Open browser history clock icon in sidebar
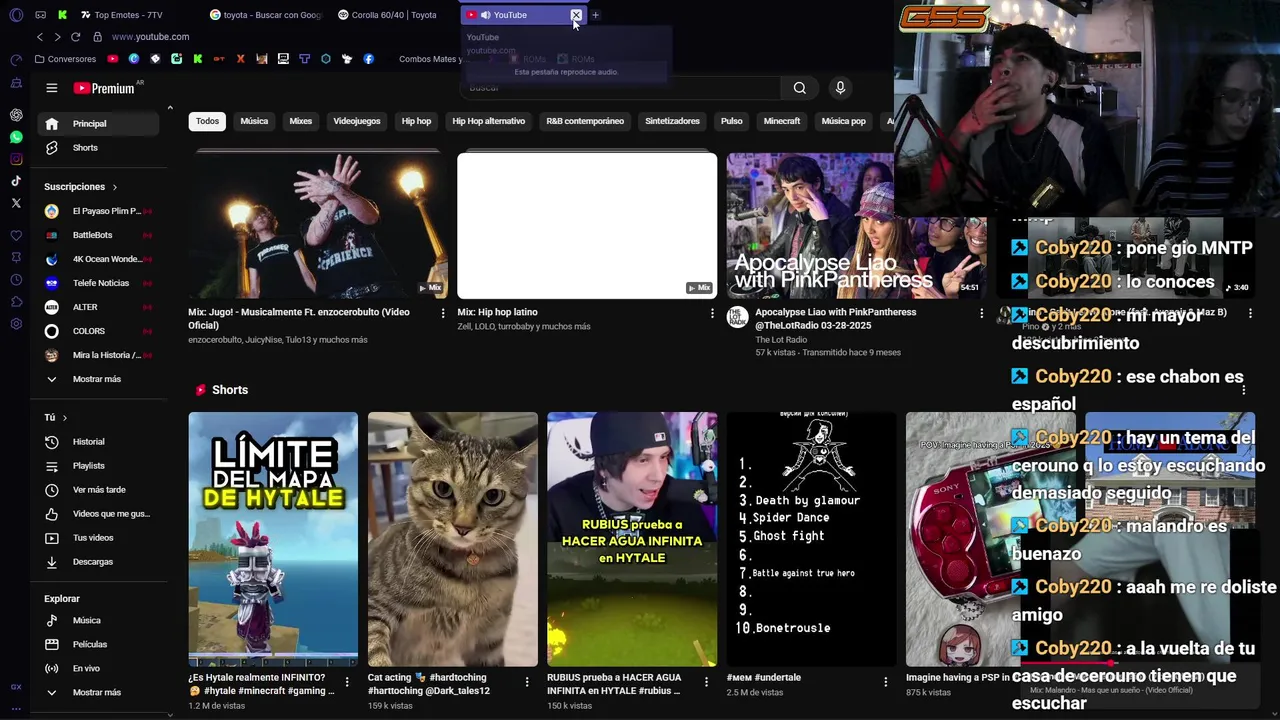The height and width of the screenshot is (720, 1280). click(x=16, y=280)
